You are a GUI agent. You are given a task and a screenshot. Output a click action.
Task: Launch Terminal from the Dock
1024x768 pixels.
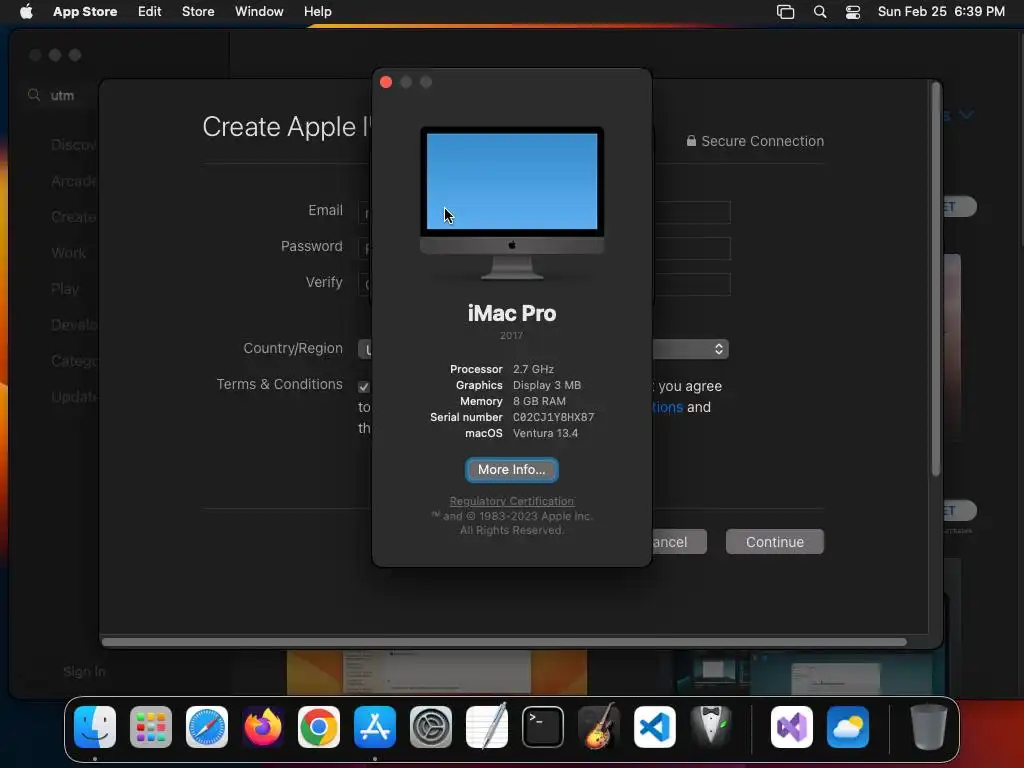click(x=543, y=727)
